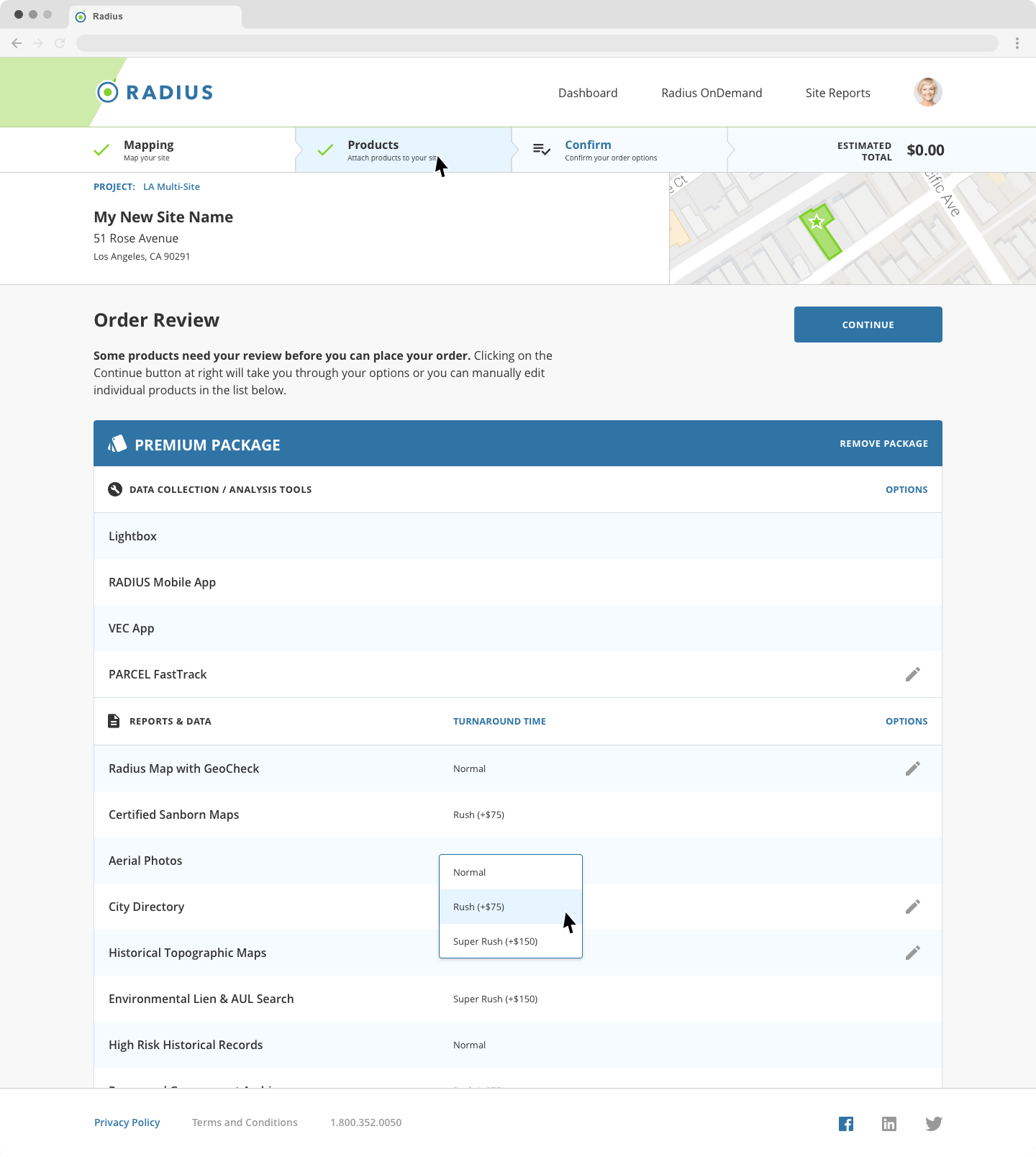This screenshot has width=1036, height=1157.
Task: Open High Risk Historical Records turnaround
Action: [x=469, y=1045]
